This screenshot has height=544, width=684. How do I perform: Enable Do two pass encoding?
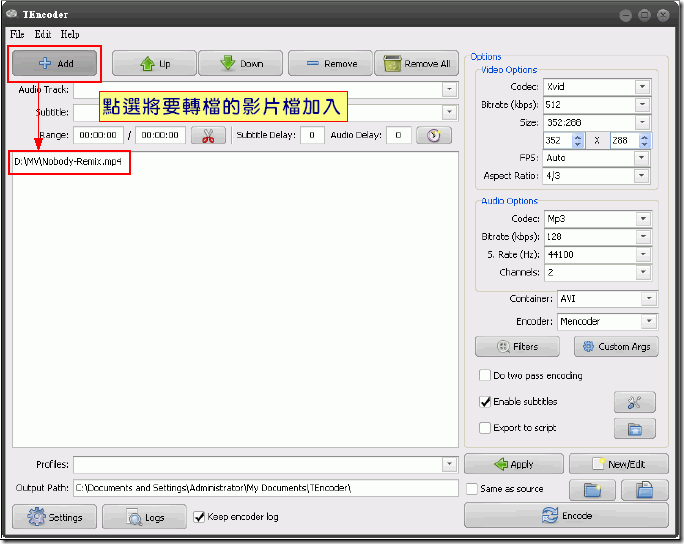[x=485, y=376]
